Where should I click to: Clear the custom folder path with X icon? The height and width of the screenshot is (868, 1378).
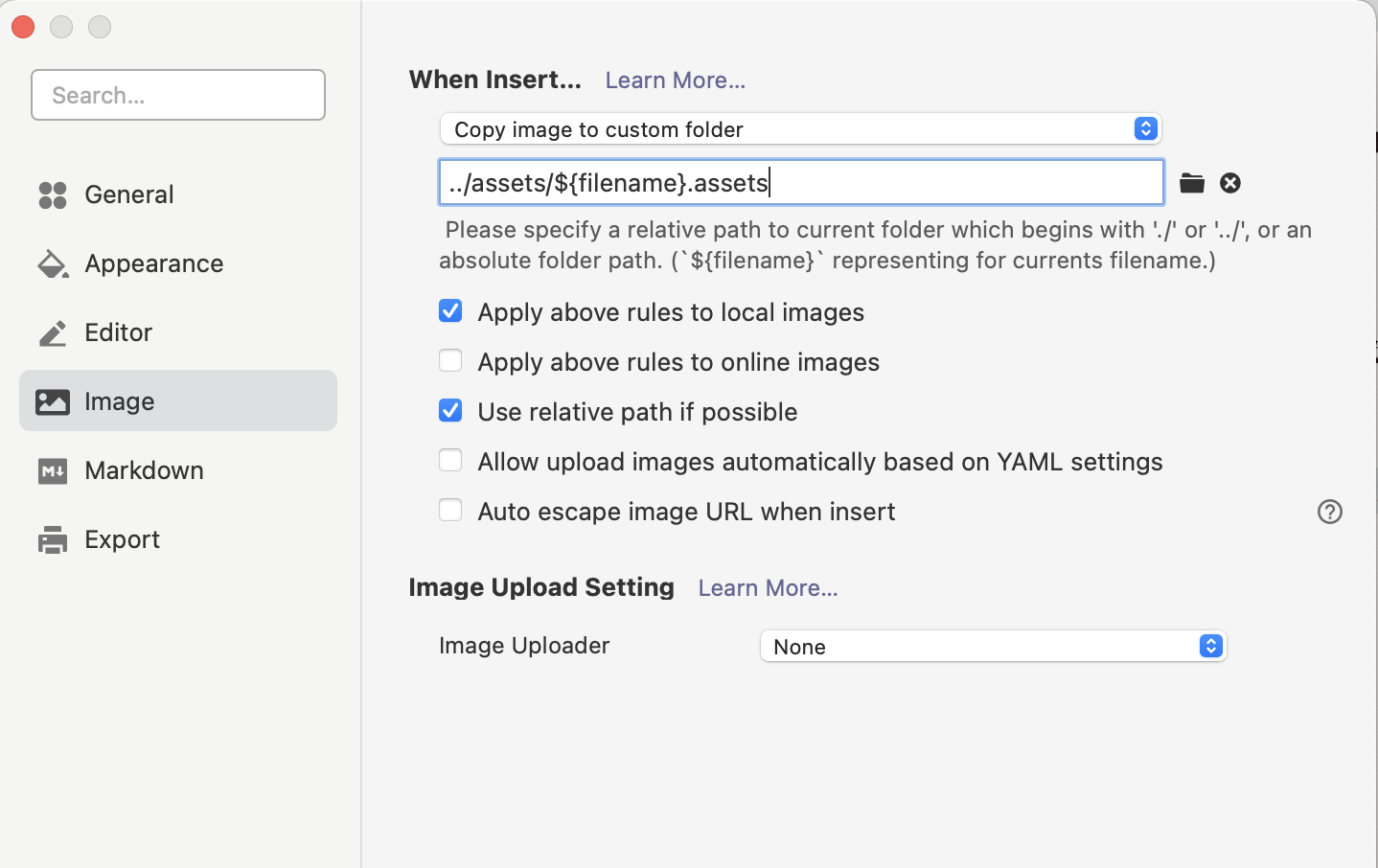tap(1230, 183)
